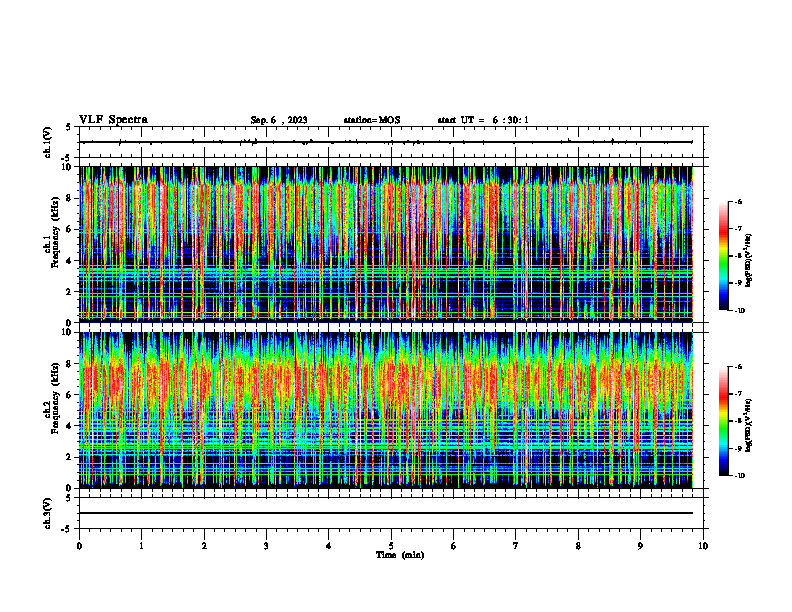792x612 pixels.
Task: Click the "ch.1(V)" axis label
Action: [48, 142]
